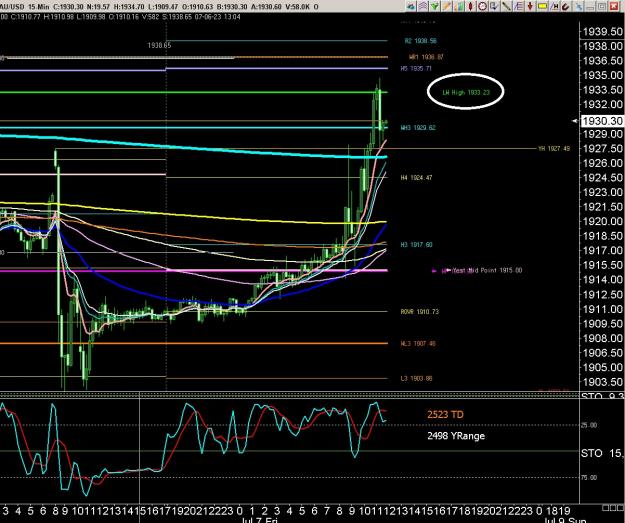Click the 'WH3 1929.62' level label
The image size is (625, 523).
(x=418, y=128)
